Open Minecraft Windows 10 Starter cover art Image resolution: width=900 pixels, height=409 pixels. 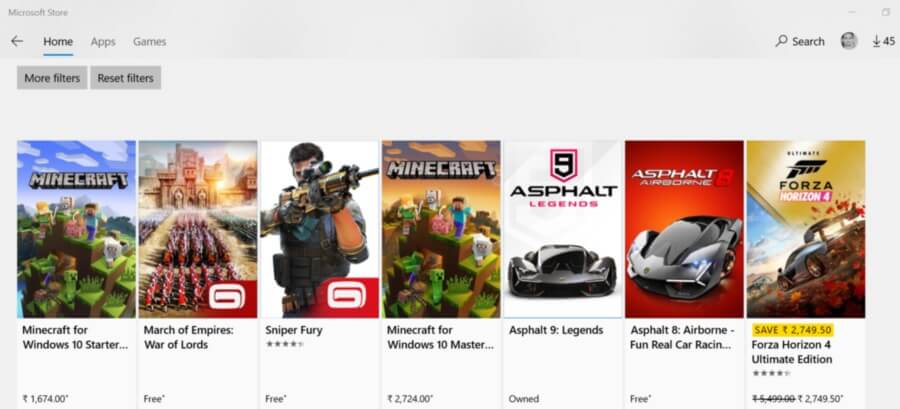click(x=76, y=229)
